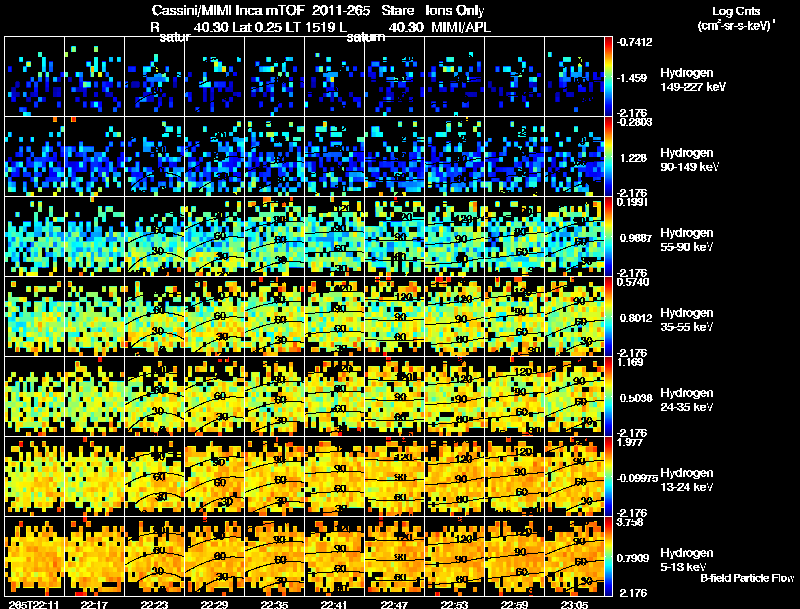Click the B-field Particle Flow legend text
This screenshot has width=800, height=609.
click(x=746, y=578)
